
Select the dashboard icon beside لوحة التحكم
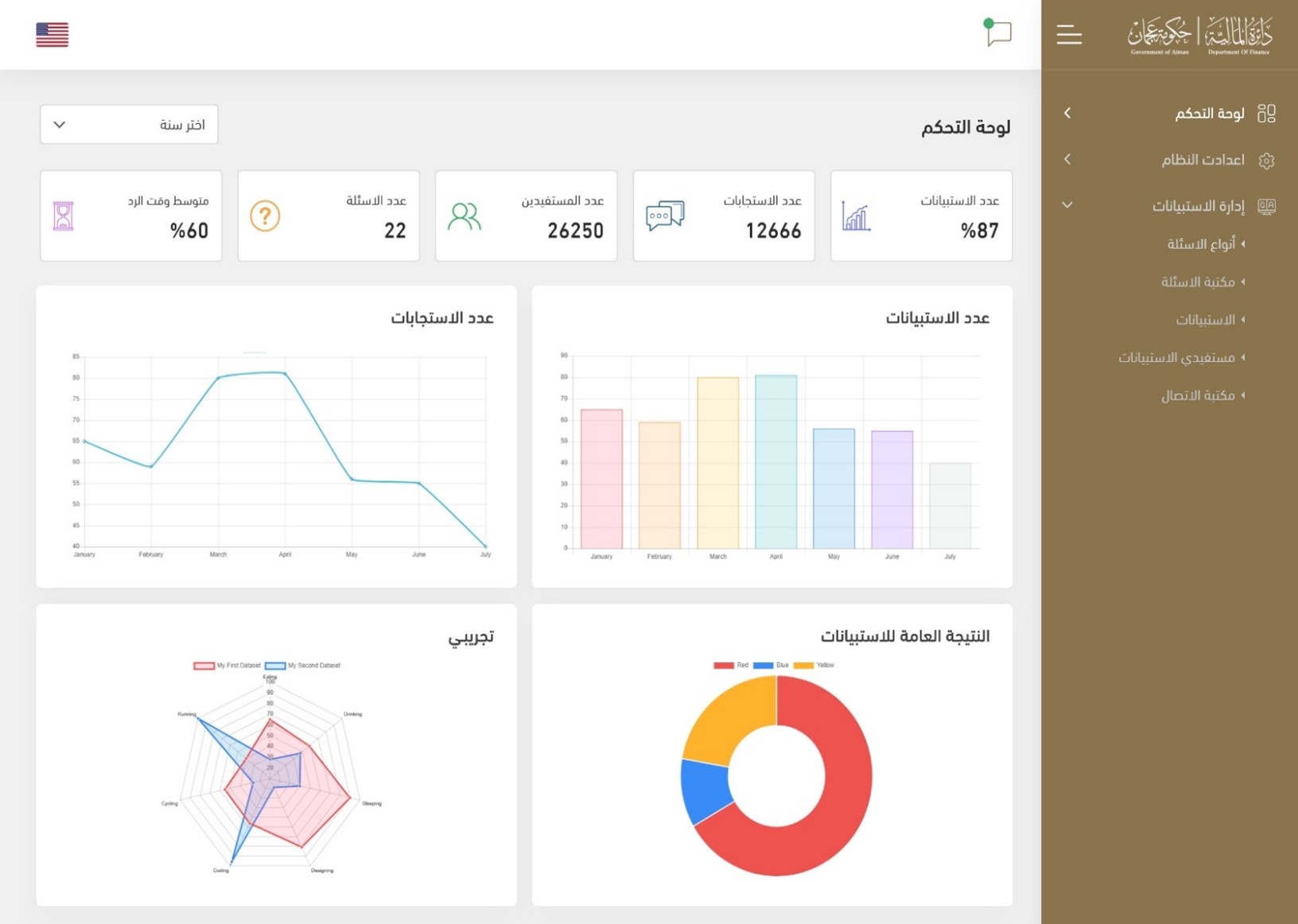(x=1268, y=113)
